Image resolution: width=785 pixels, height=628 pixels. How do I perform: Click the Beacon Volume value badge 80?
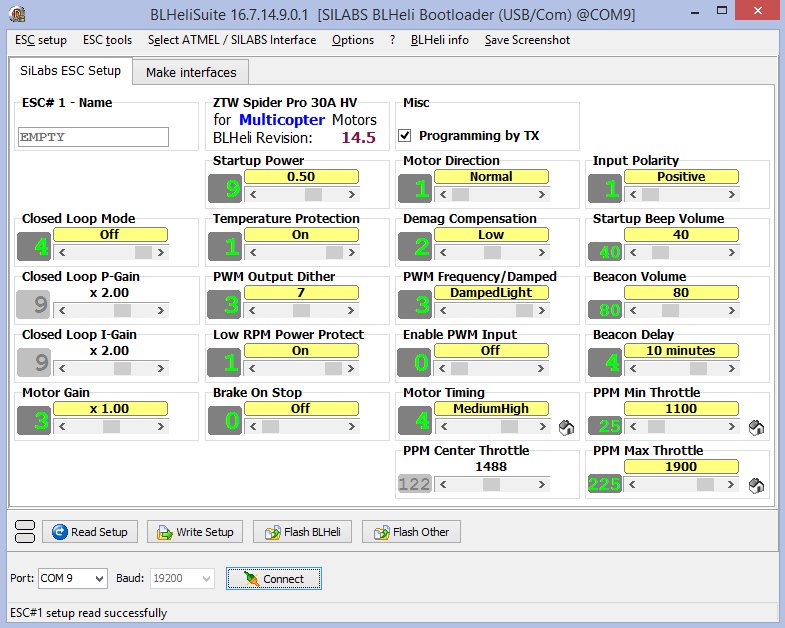click(604, 309)
